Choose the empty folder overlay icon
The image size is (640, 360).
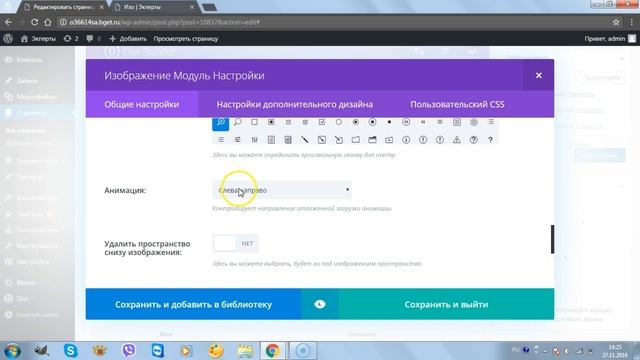pos(356,140)
